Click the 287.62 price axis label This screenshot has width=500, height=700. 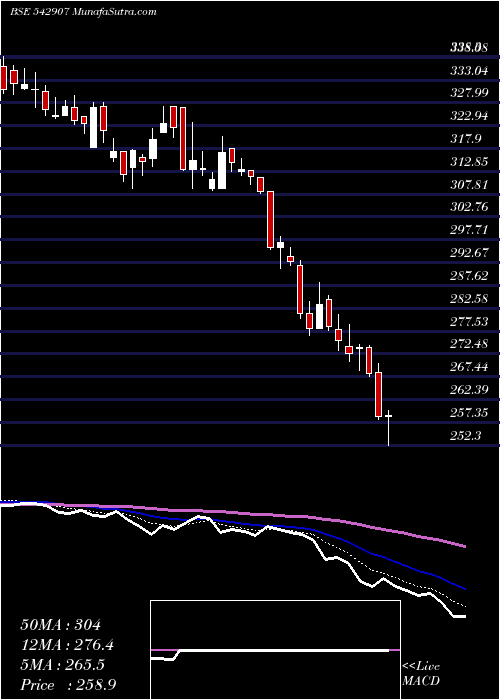(469, 275)
